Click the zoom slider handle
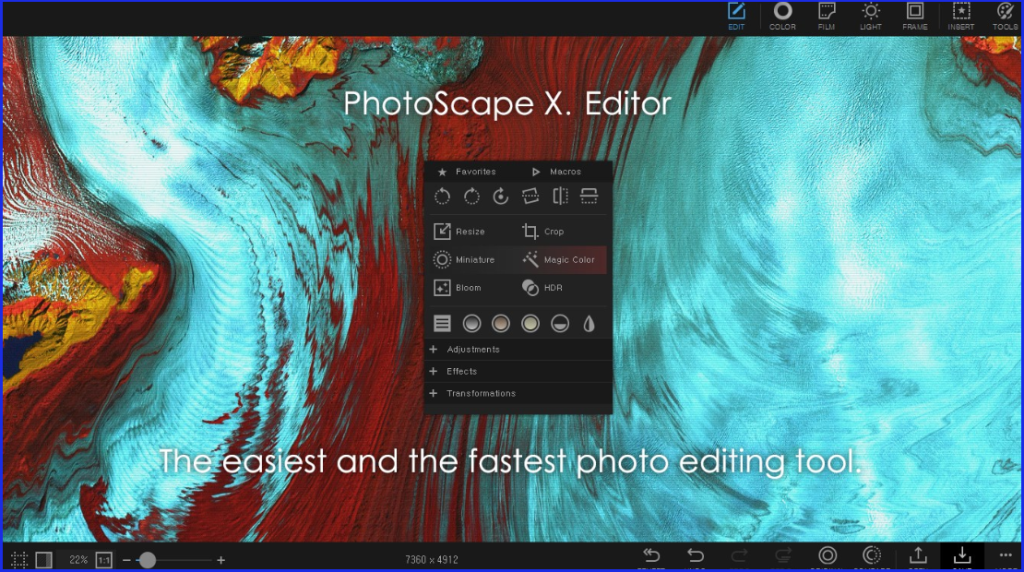Screen dimensions: 1024x572 click(x=147, y=560)
